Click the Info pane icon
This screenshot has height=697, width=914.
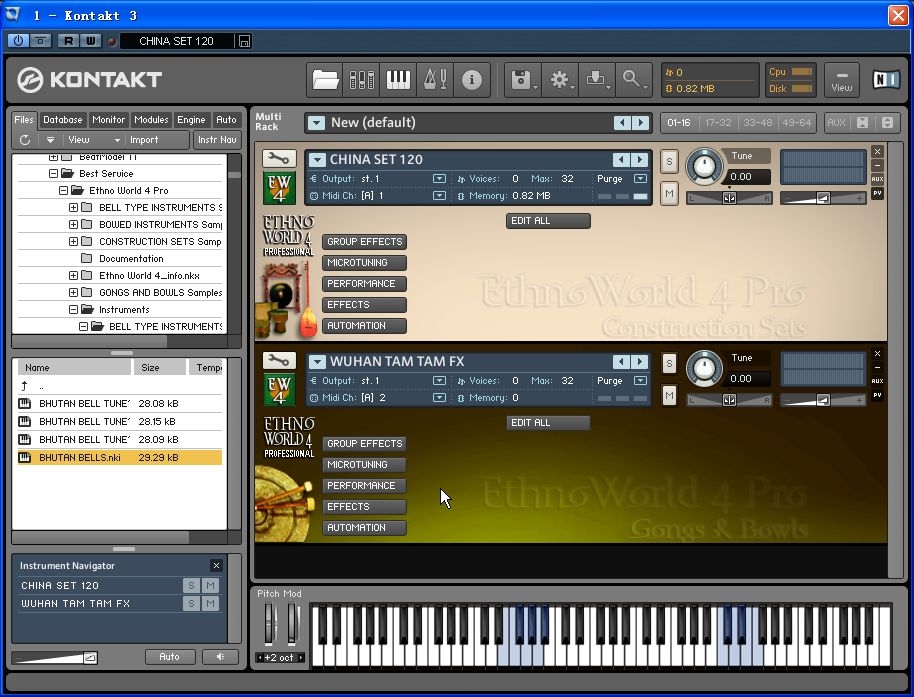coord(472,79)
